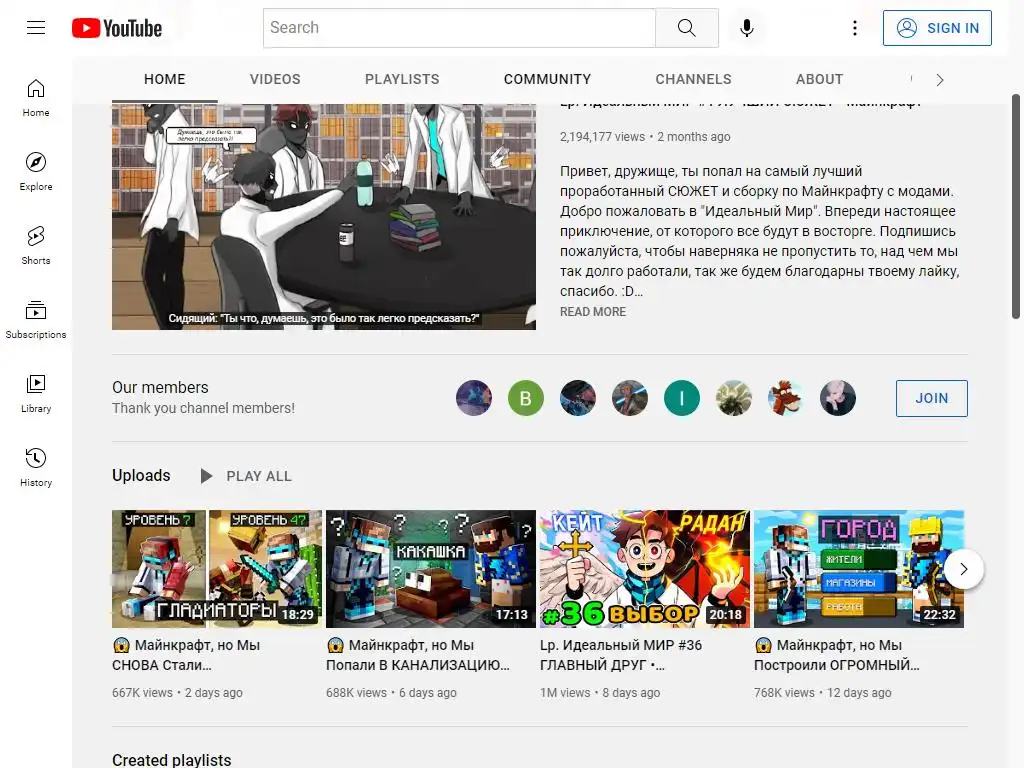The image size is (1024, 768).
Task: Click the green 'B' member avatar
Action: (526, 398)
